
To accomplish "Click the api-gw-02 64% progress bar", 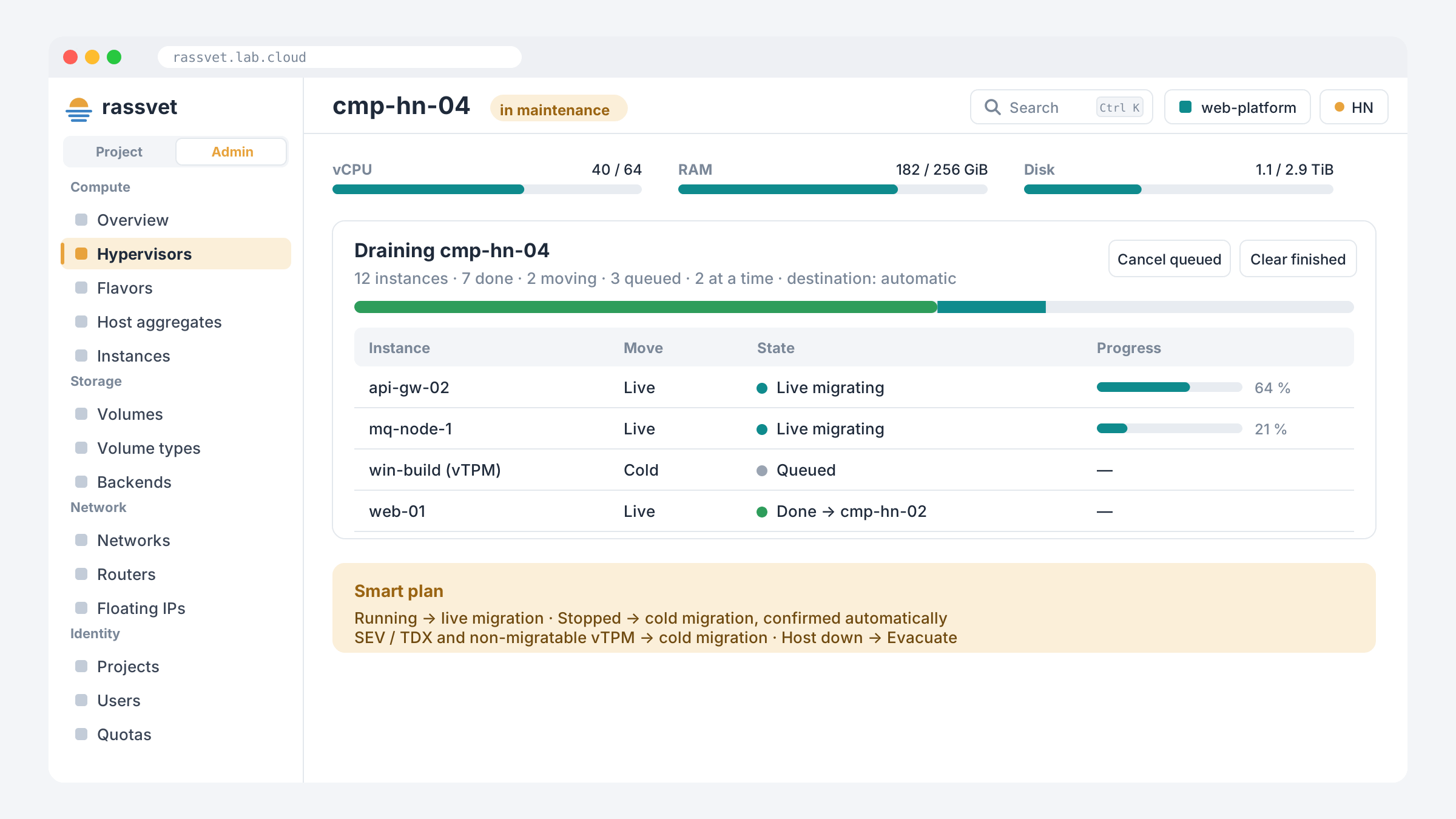I will 1169,387.
